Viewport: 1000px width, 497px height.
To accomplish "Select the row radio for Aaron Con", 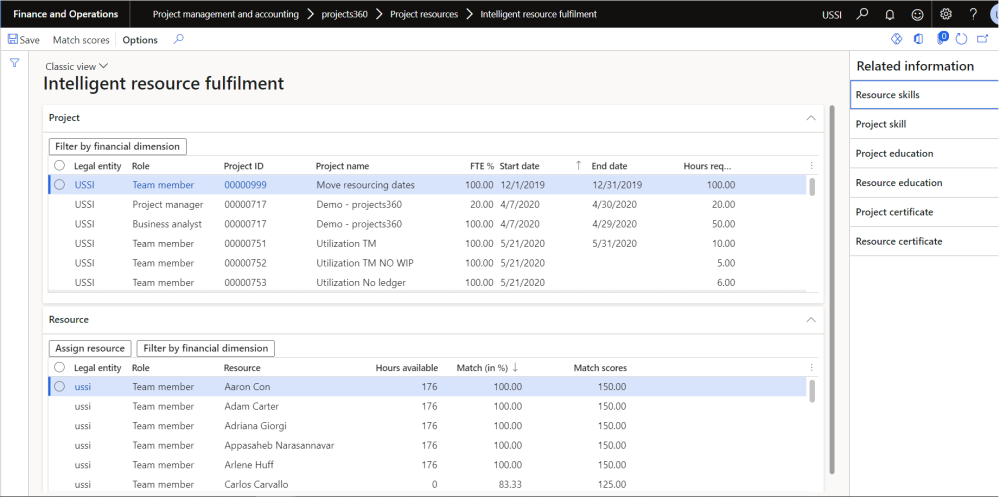I will coord(60,387).
